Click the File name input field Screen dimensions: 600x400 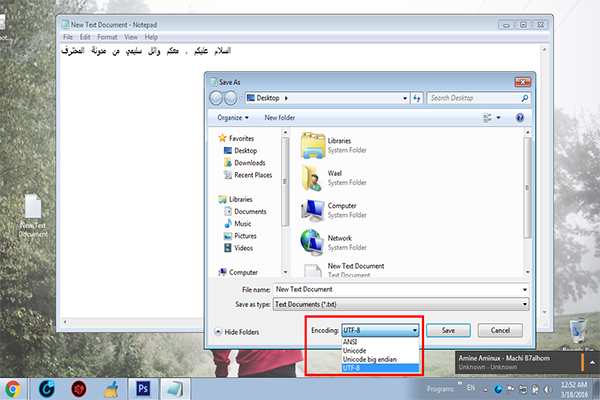click(x=400, y=289)
